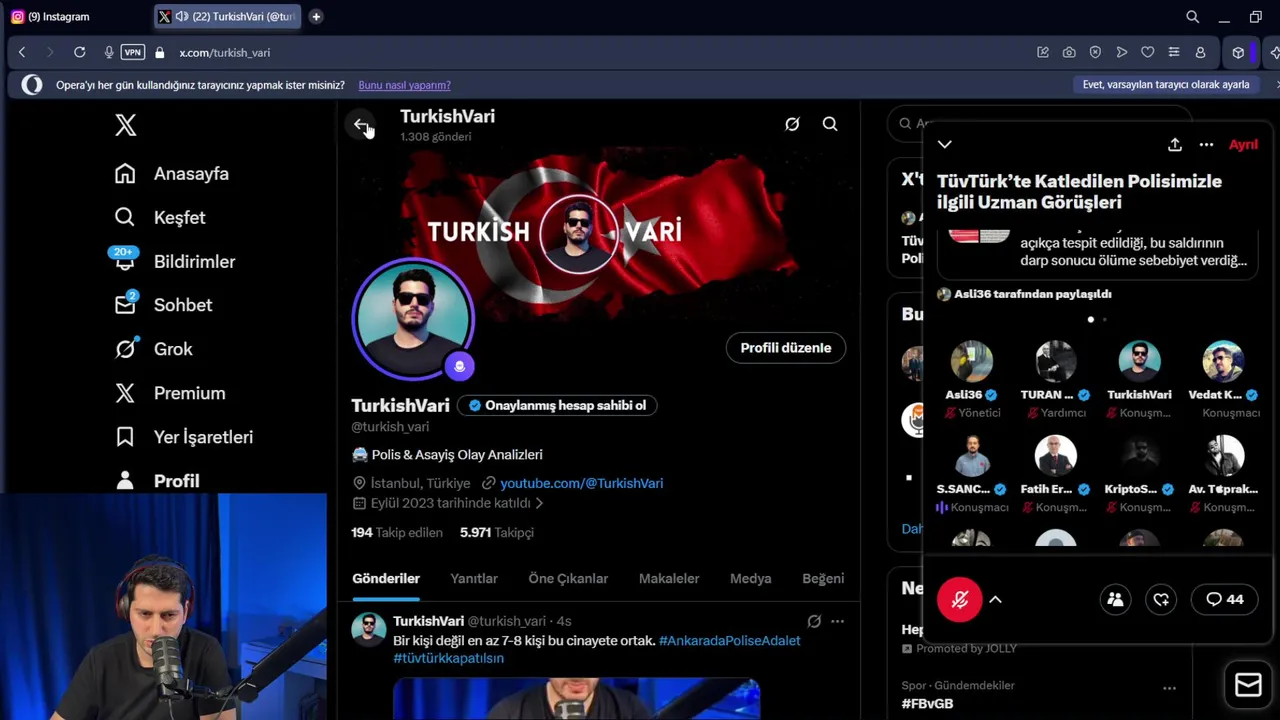Switch to Medya tab
1280x720 pixels.
click(750, 578)
